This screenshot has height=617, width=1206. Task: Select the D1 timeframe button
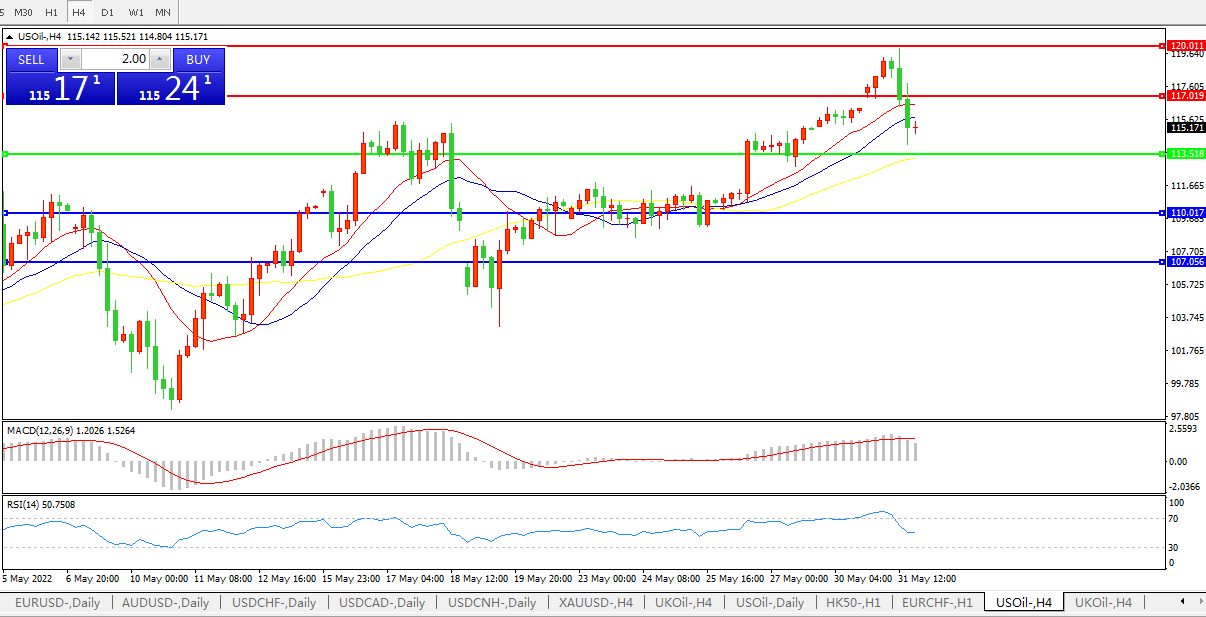click(x=107, y=12)
